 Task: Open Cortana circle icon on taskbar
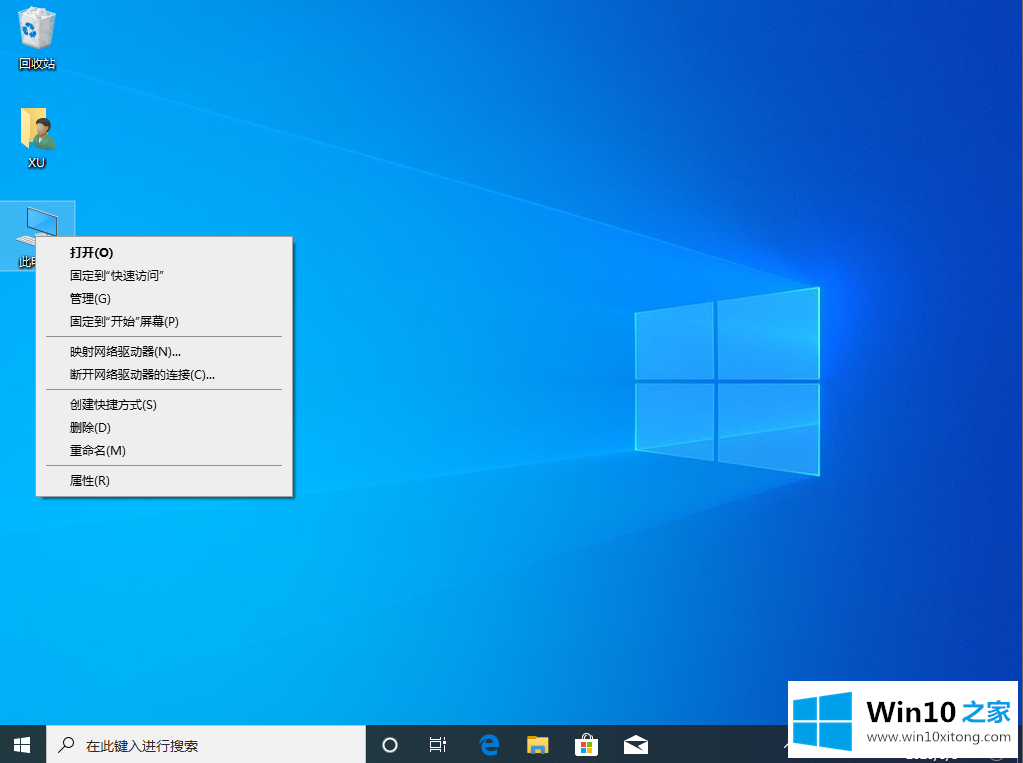pyautogui.click(x=390, y=744)
